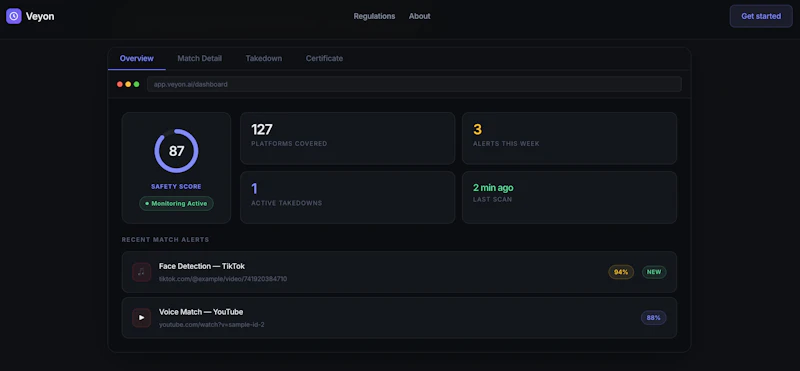Open the About page link

pos(419,16)
